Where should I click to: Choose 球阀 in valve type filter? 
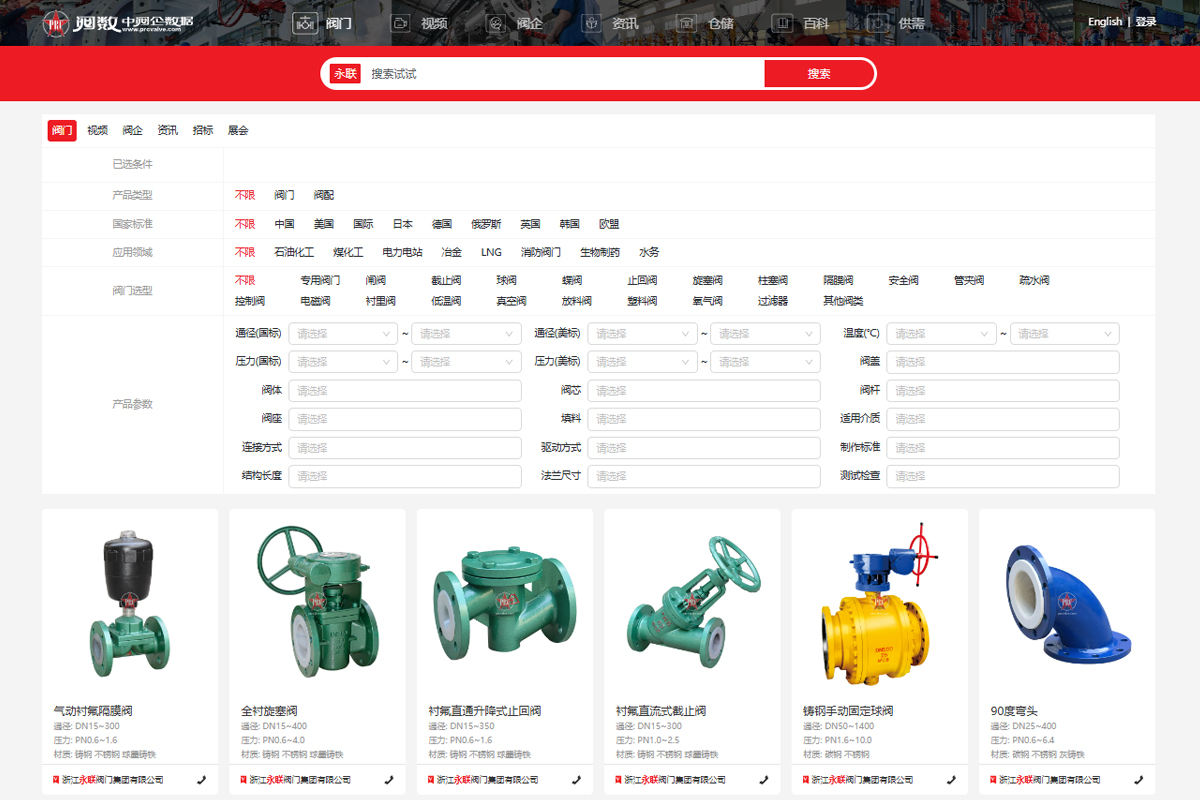coord(506,280)
